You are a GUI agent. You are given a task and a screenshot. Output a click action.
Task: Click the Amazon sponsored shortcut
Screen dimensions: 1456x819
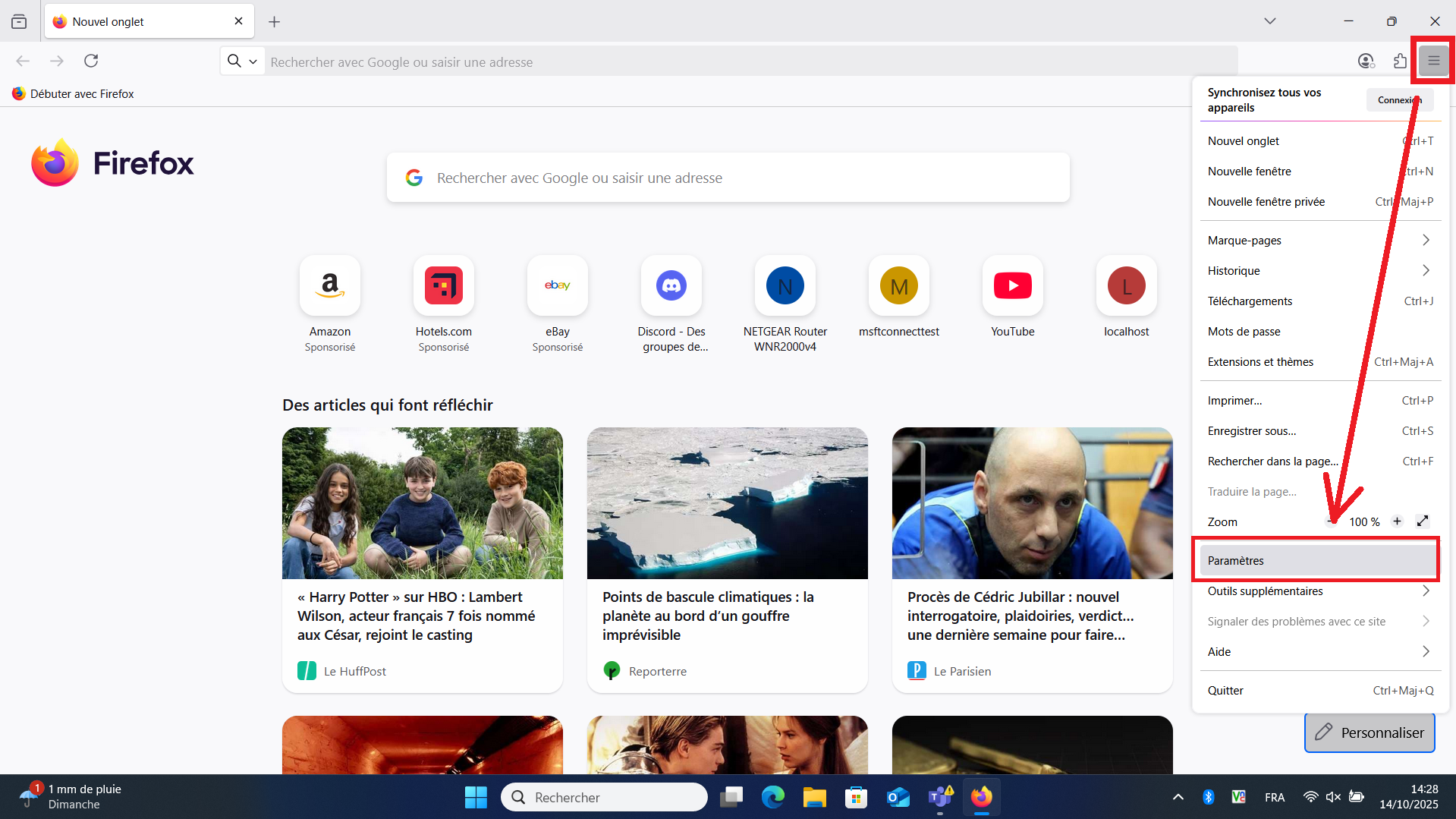click(x=329, y=286)
